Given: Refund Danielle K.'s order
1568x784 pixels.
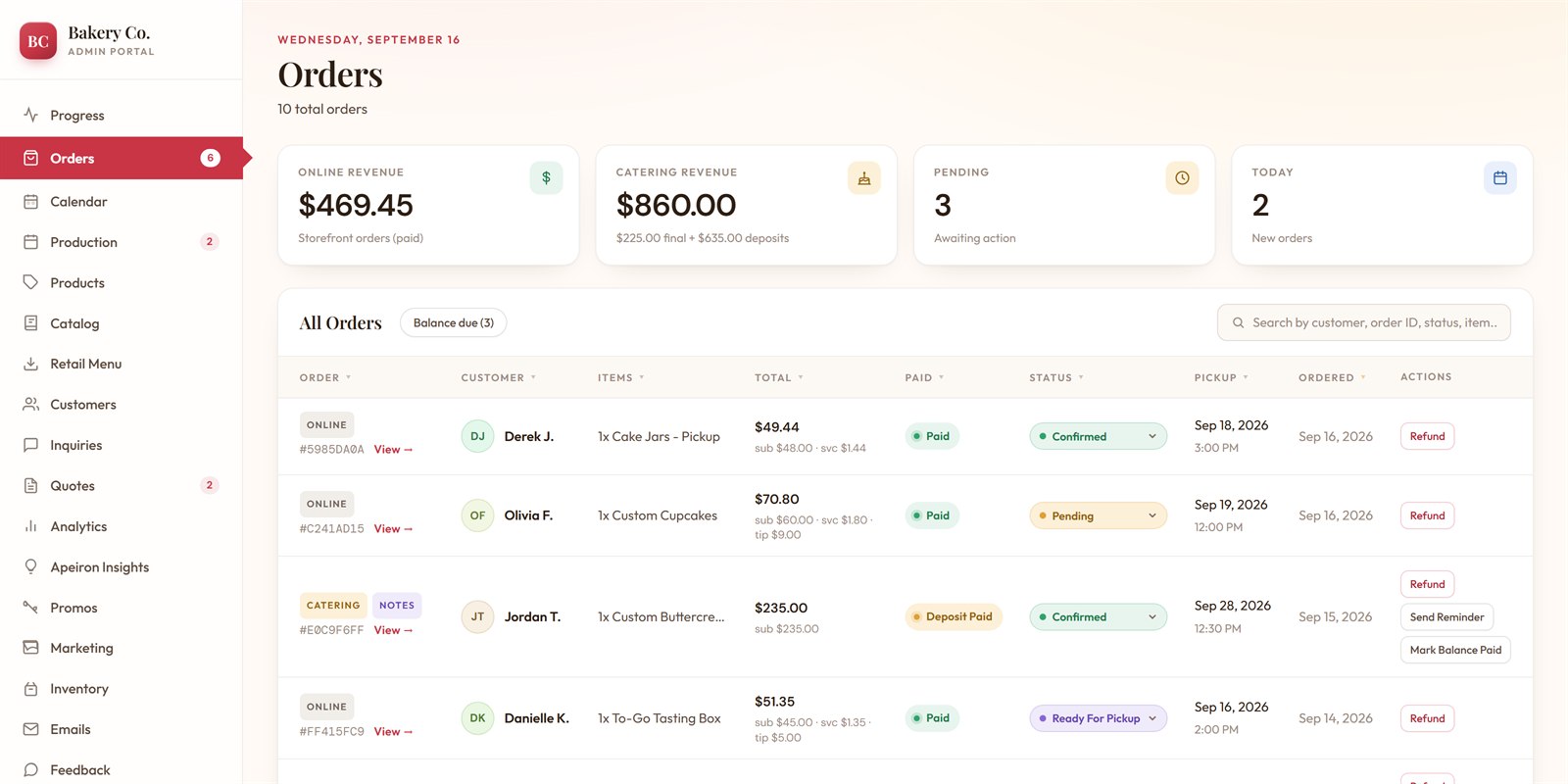Looking at the screenshot, I should 1427,718.
